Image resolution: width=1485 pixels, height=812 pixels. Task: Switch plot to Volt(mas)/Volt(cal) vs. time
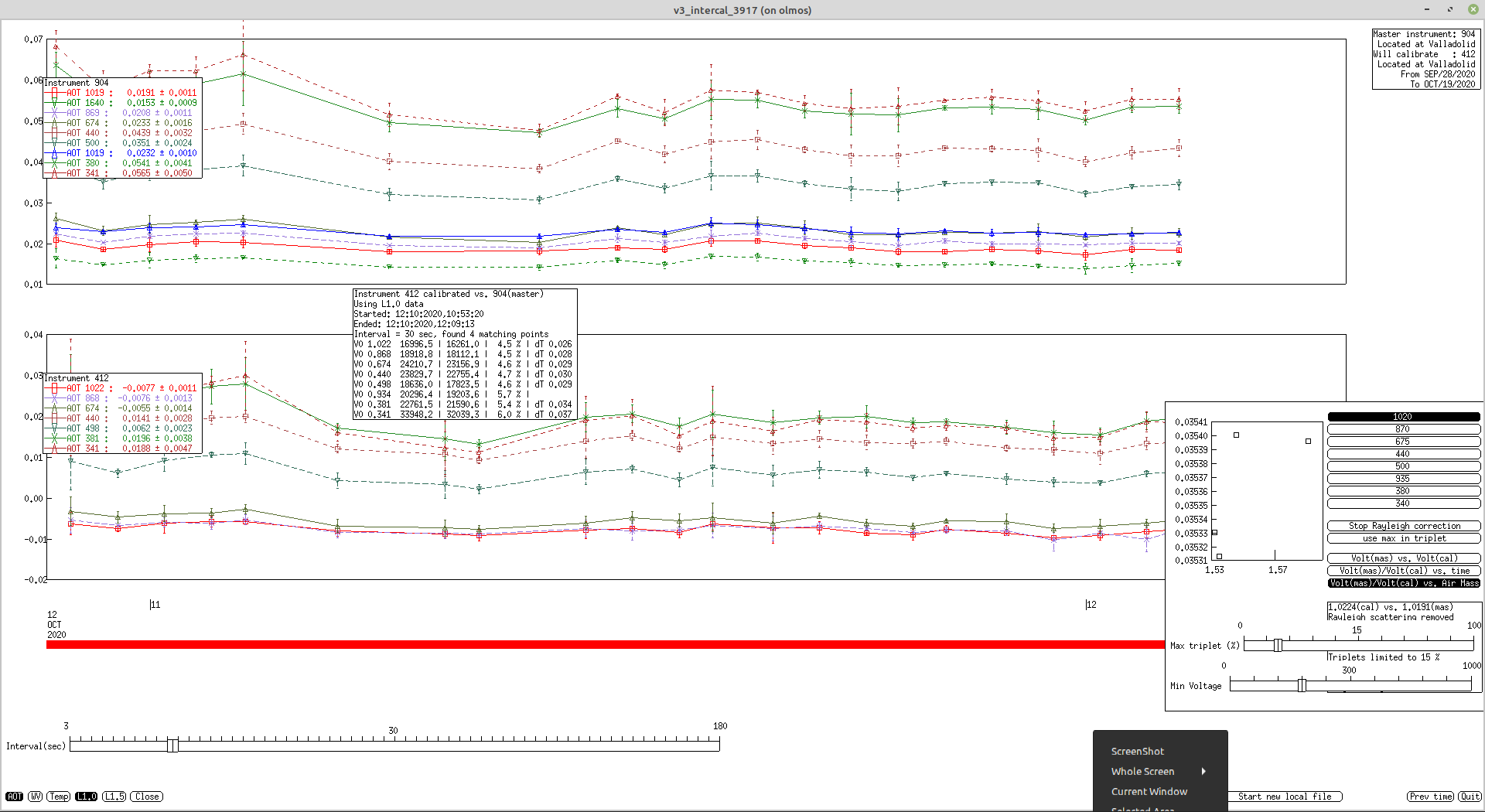[x=1404, y=571]
